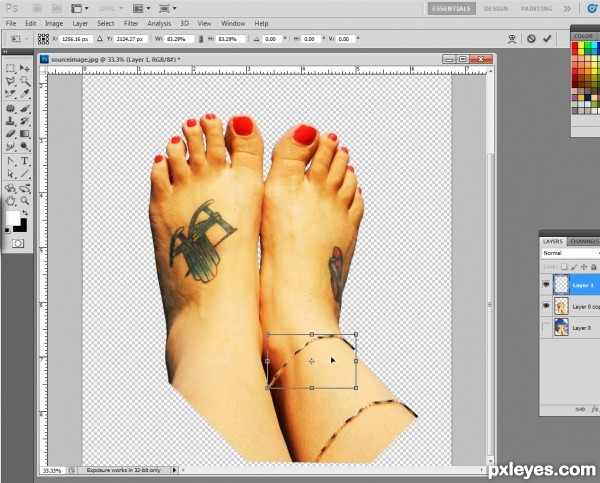Reset default foreground and background colors
This screenshot has height=483, width=600.
pos(7,230)
